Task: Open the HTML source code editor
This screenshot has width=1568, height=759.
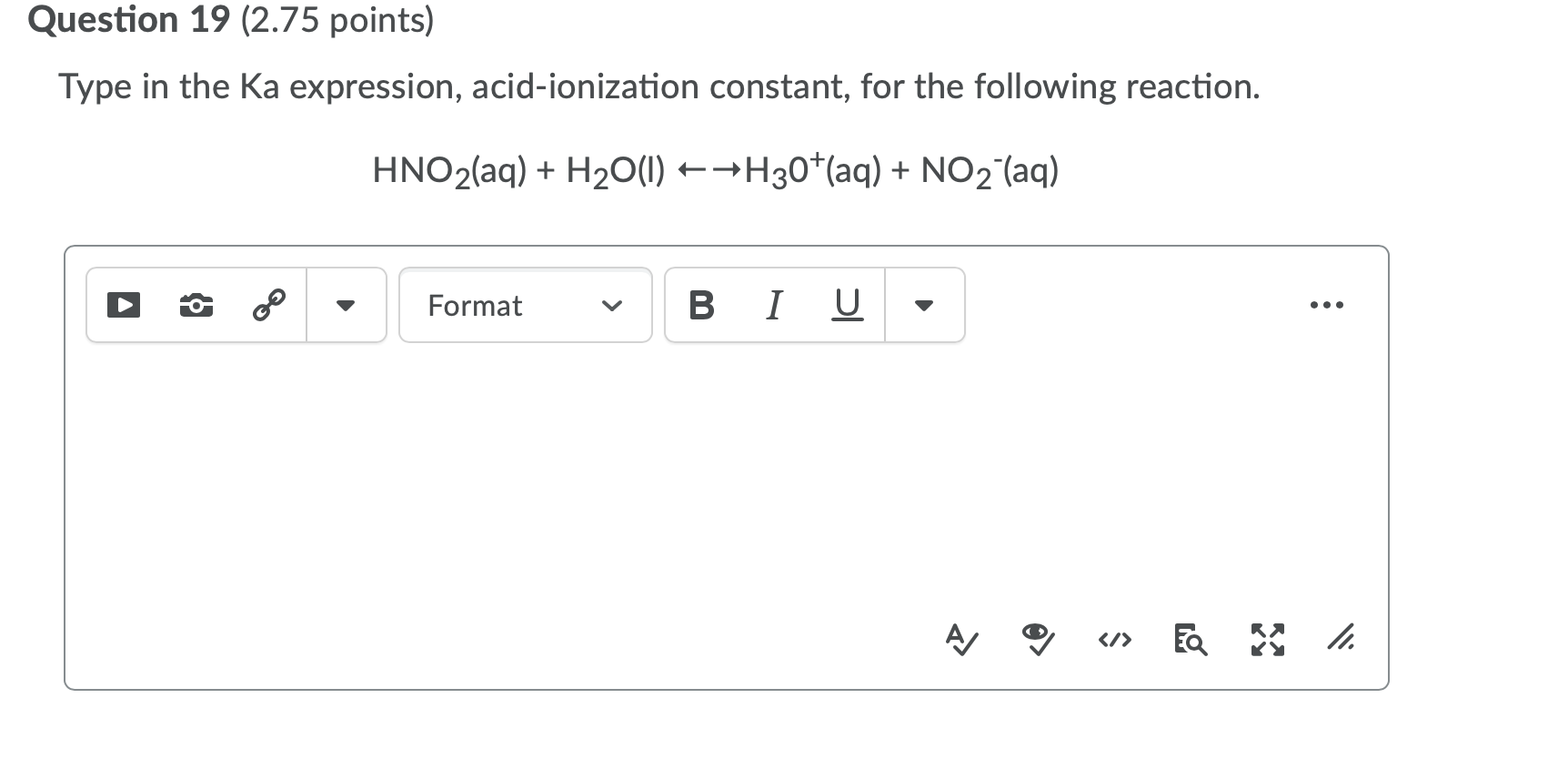Action: coord(1114,640)
